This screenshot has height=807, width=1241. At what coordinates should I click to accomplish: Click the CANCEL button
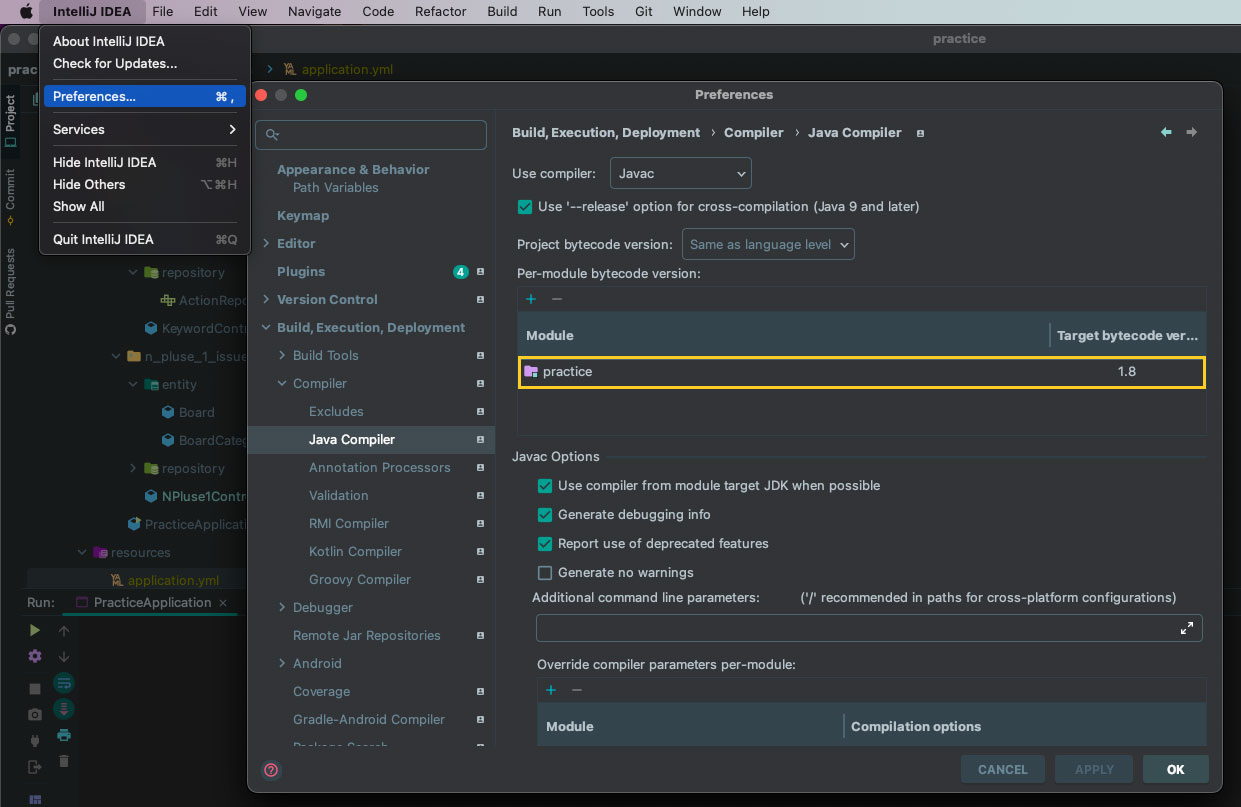click(x=1002, y=769)
